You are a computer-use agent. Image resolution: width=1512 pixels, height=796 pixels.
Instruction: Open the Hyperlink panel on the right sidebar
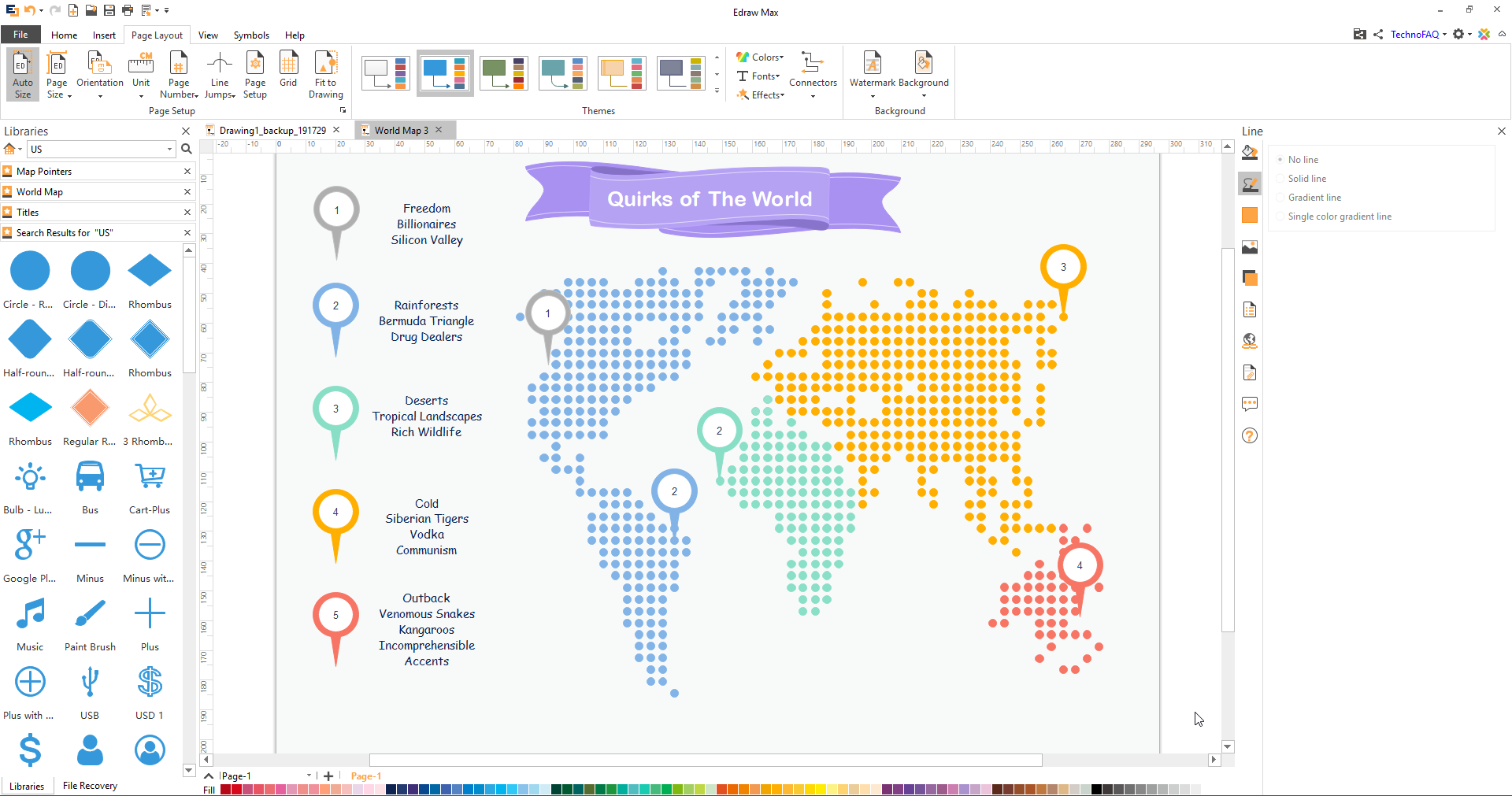pyautogui.click(x=1249, y=341)
